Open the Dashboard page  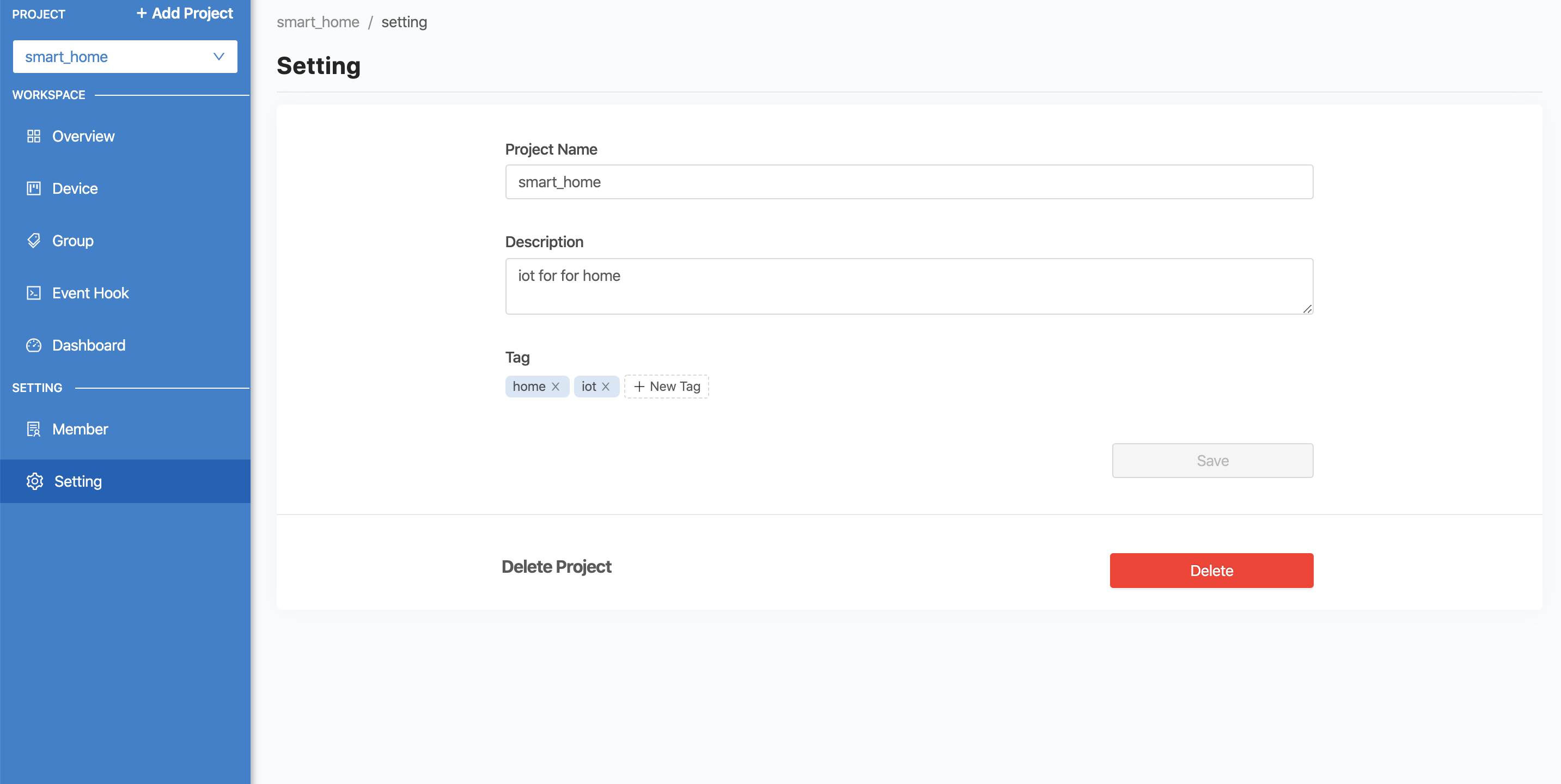point(125,345)
